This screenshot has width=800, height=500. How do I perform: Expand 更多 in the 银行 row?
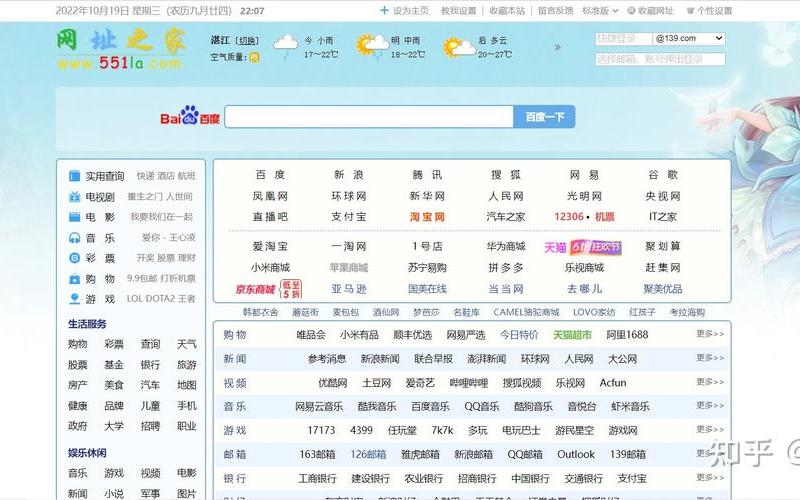[710, 477]
